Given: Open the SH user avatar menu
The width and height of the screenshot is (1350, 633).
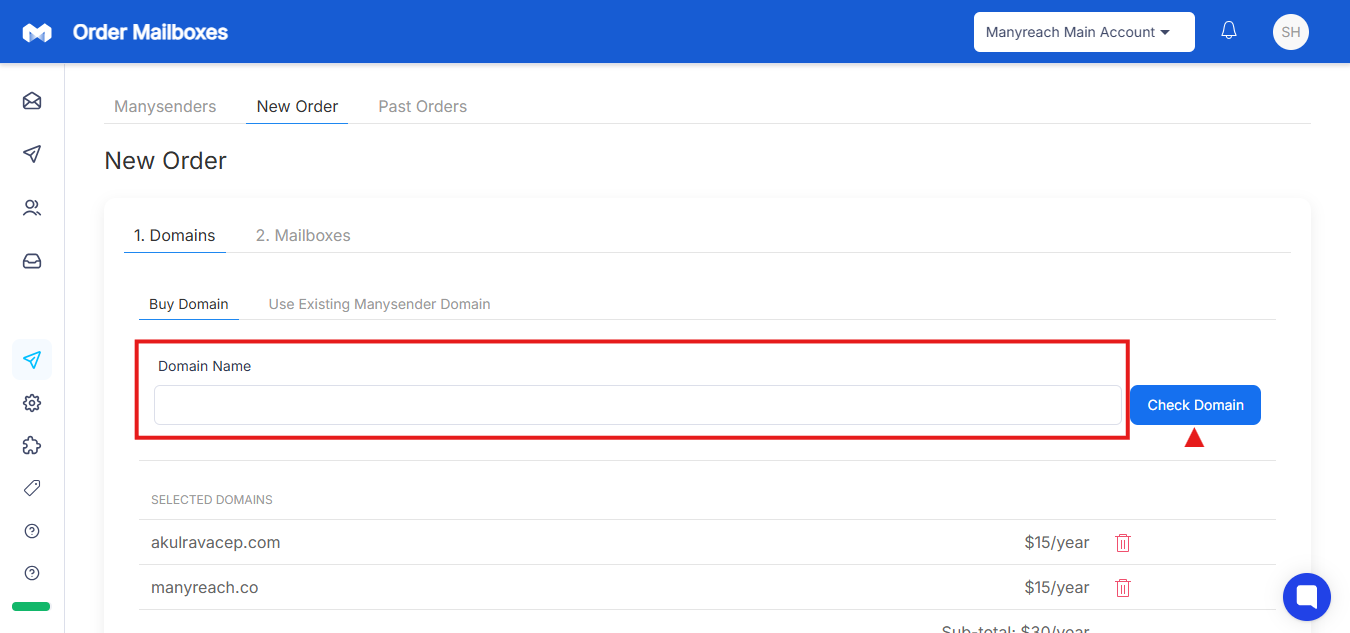Looking at the screenshot, I should [1291, 32].
